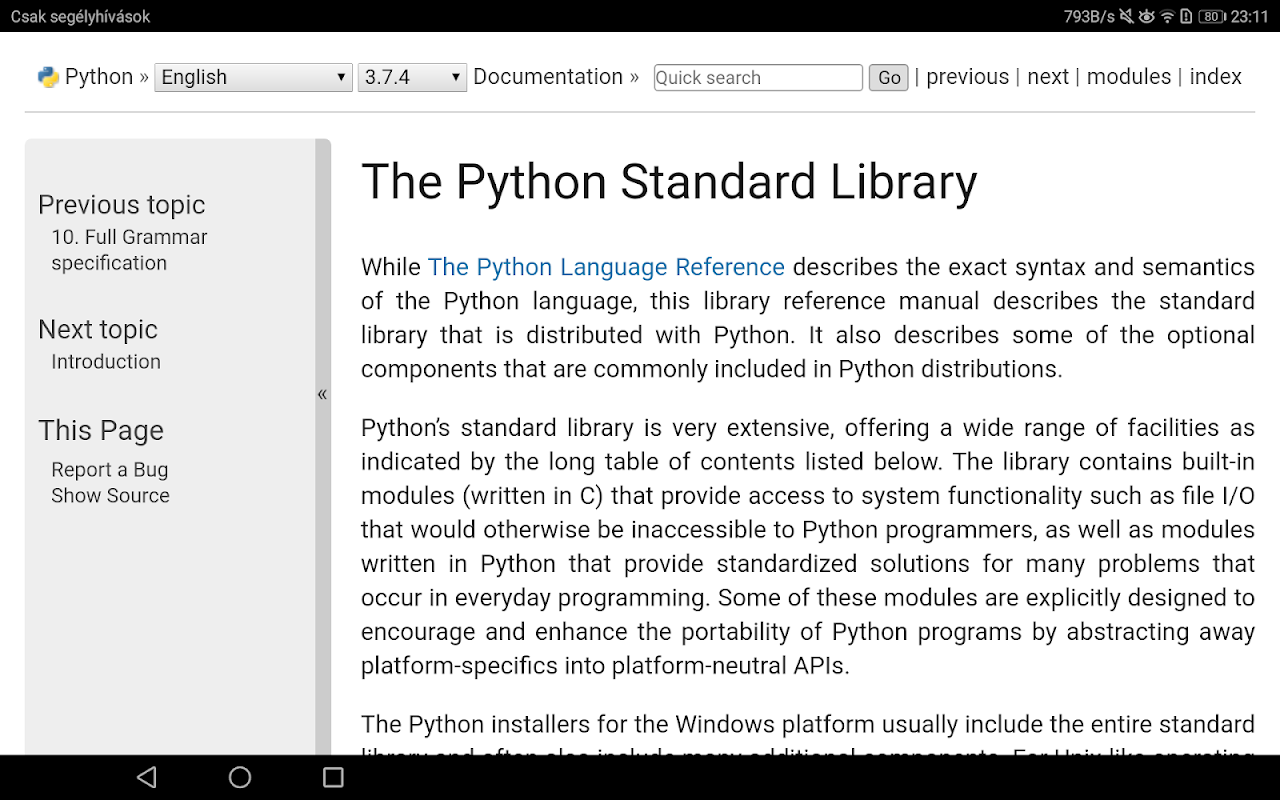Image resolution: width=1280 pixels, height=800 pixels.
Task: Open the English language dropdown
Action: click(x=253, y=77)
